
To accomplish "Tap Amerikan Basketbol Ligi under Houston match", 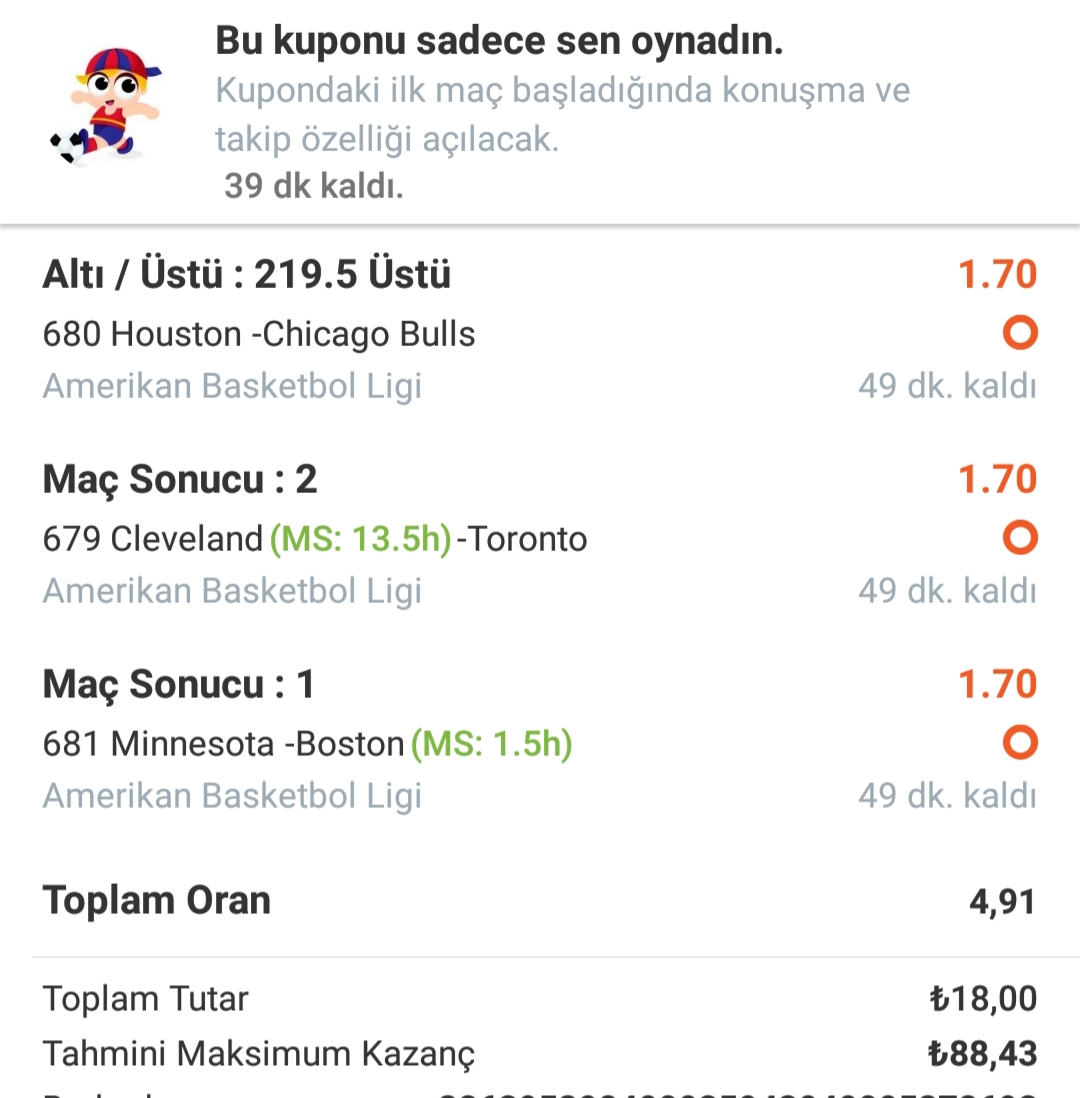I will click(232, 386).
